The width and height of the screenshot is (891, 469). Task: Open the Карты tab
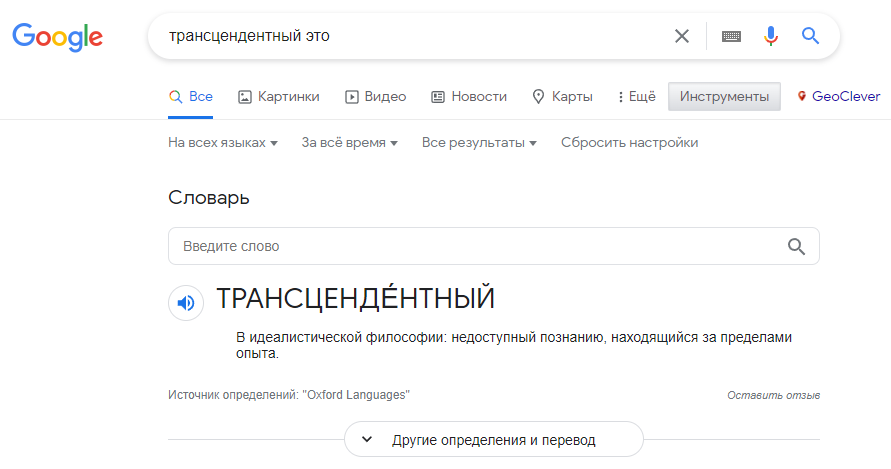tap(562, 97)
